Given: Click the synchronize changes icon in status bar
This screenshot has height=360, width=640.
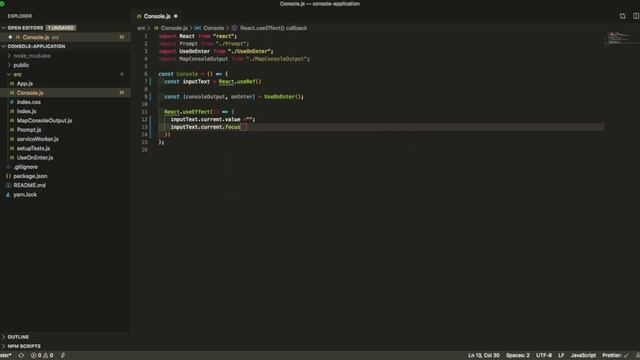Looking at the screenshot, I should click(x=21, y=356).
